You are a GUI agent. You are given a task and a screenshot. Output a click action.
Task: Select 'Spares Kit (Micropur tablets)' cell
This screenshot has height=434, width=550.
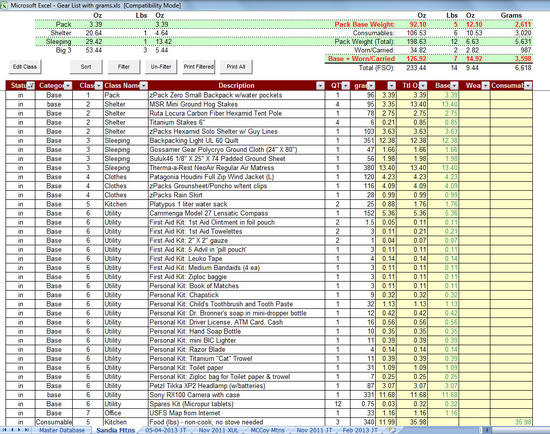[236, 404]
